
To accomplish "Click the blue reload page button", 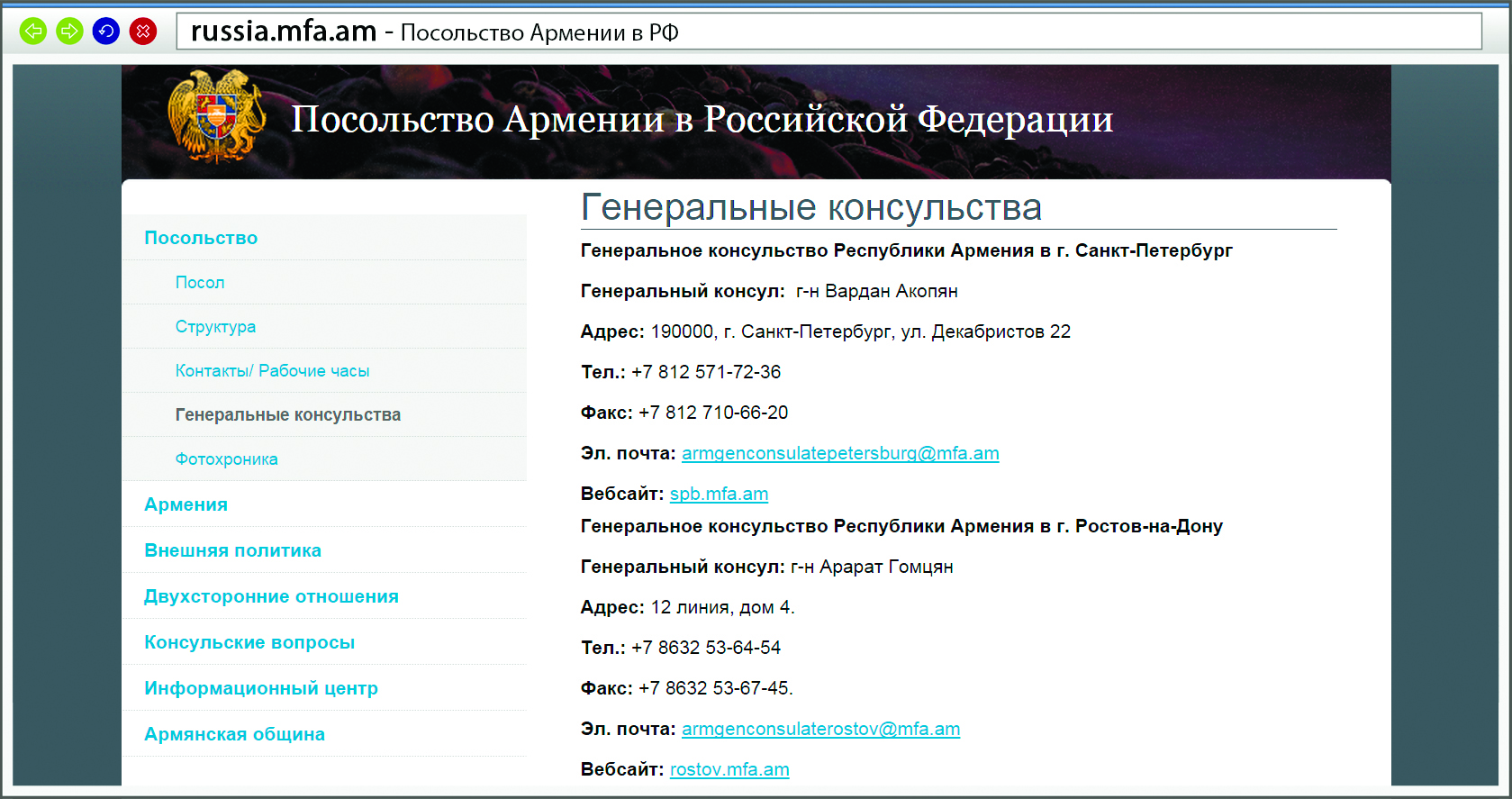I will 106,32.
